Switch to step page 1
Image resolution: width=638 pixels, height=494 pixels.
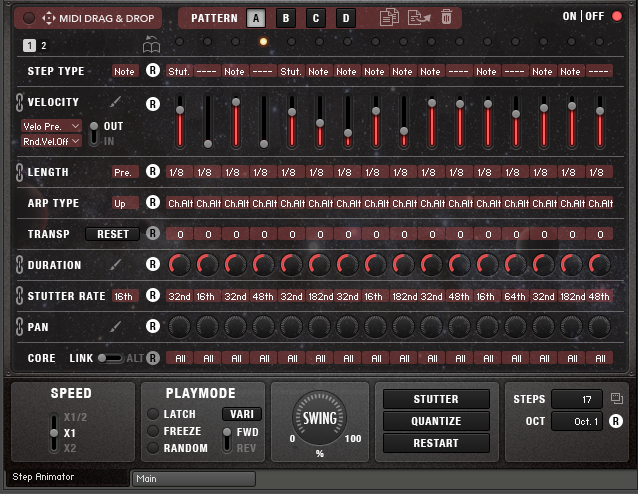(x=29, y=45)
